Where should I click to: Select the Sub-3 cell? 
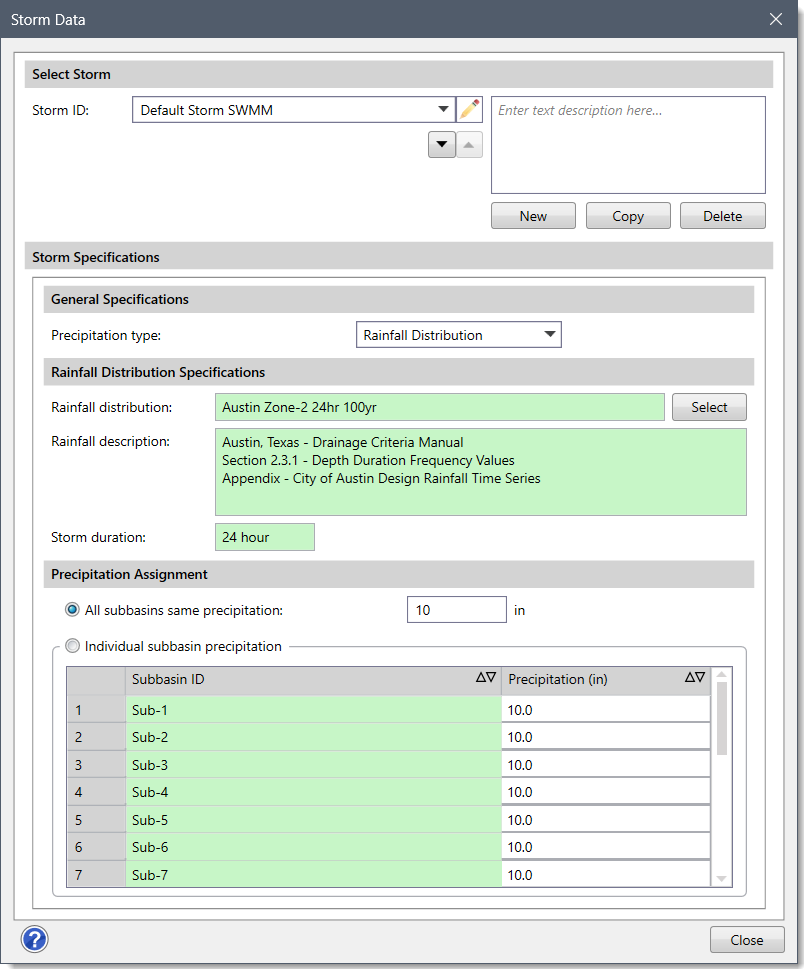point(313,764)
